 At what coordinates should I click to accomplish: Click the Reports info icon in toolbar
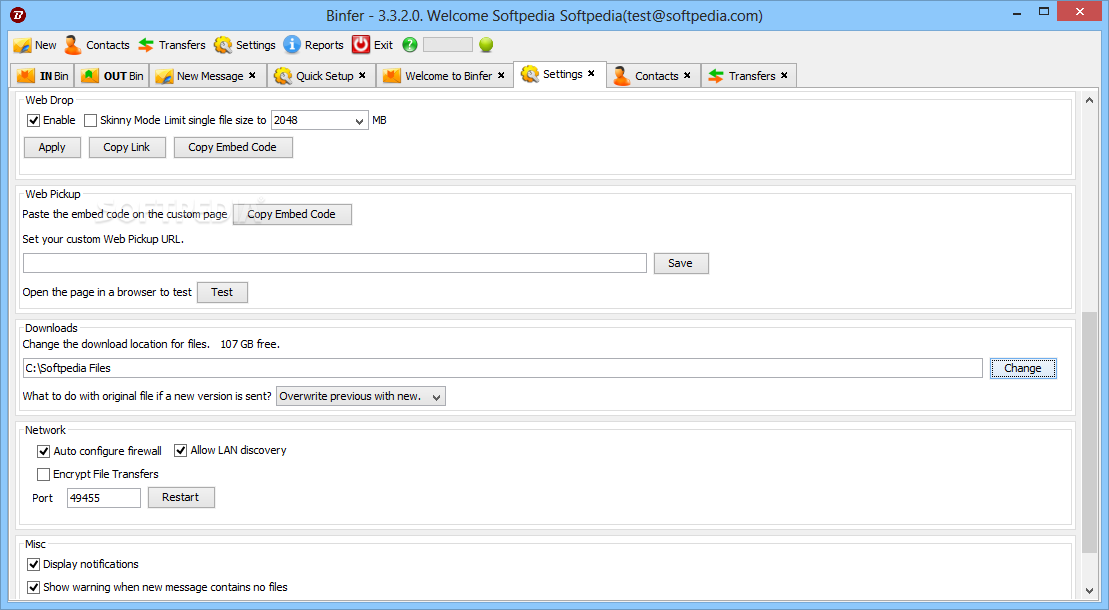292,45
